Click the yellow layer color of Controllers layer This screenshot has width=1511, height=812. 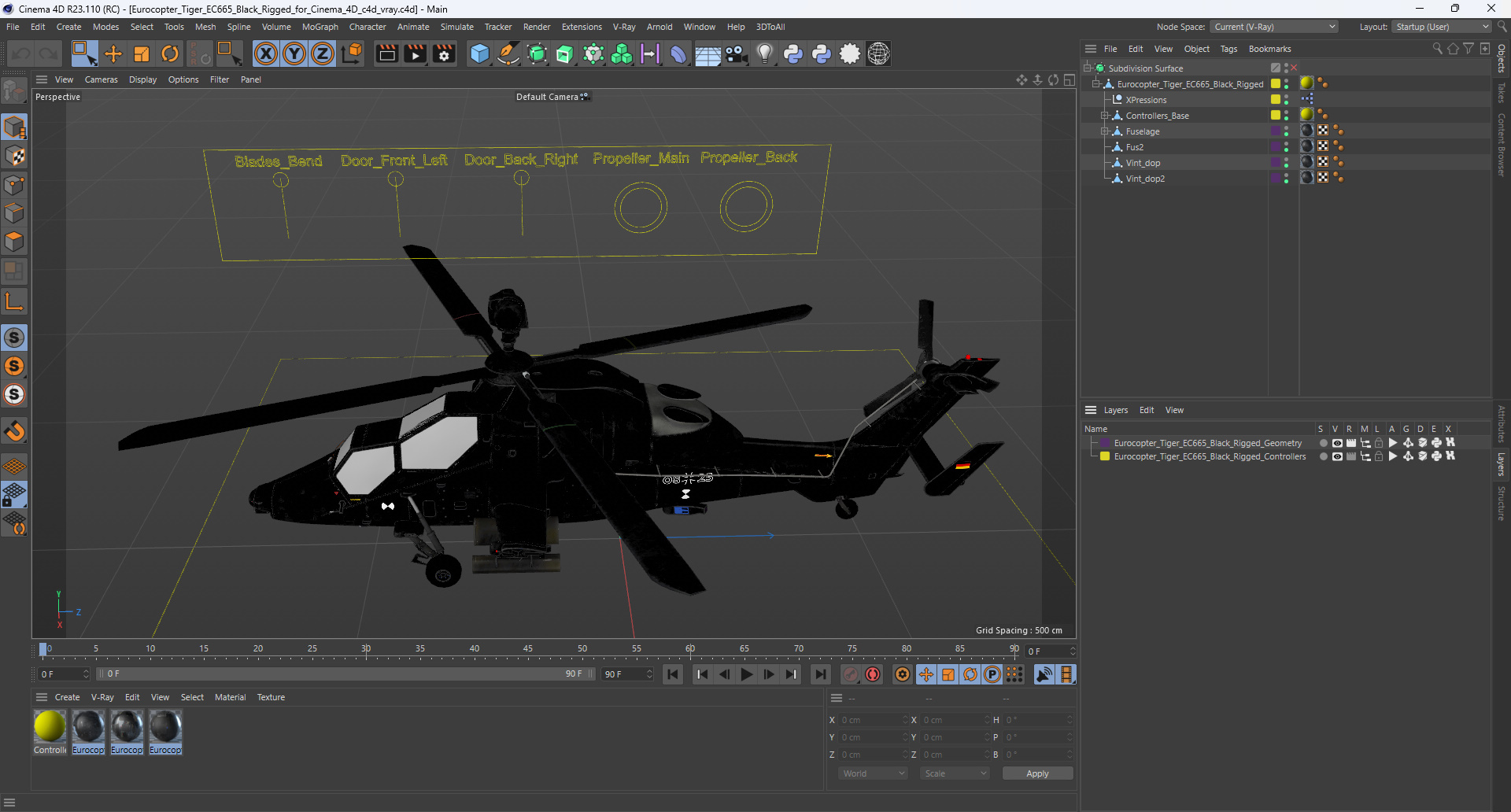pos(1105,456)
